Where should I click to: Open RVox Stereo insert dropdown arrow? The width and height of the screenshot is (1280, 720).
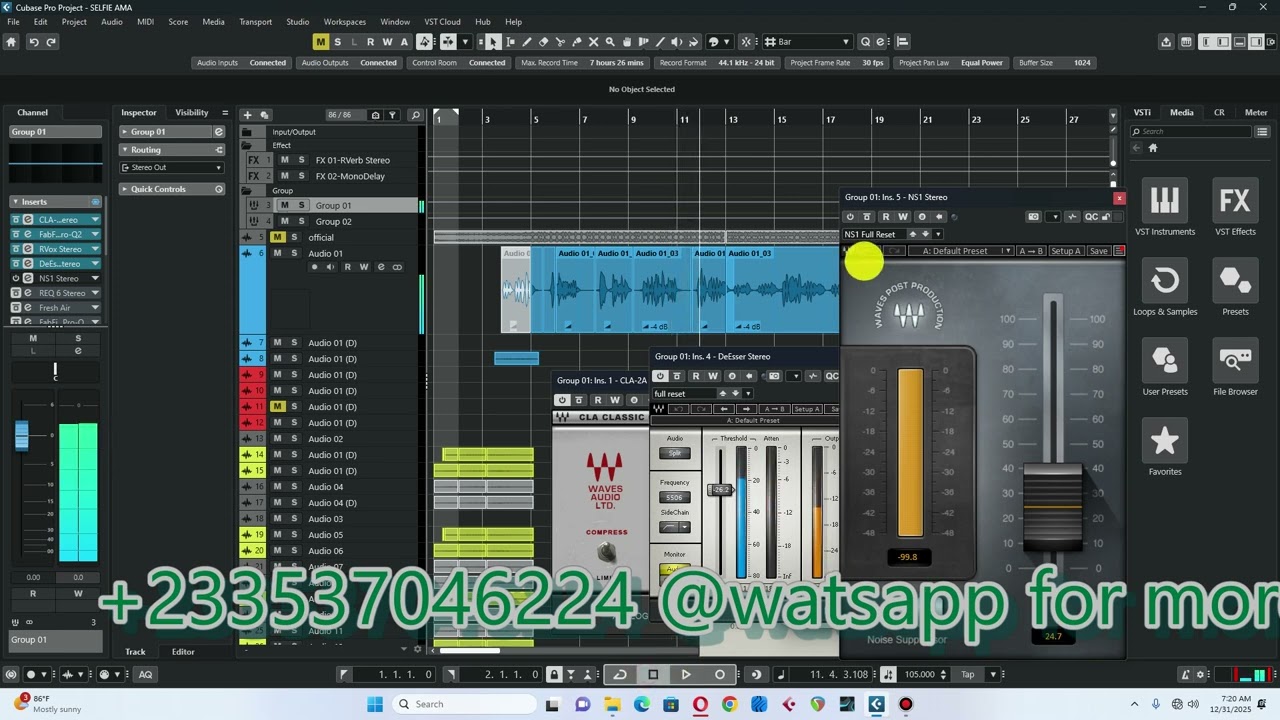(x=95, y=249)
